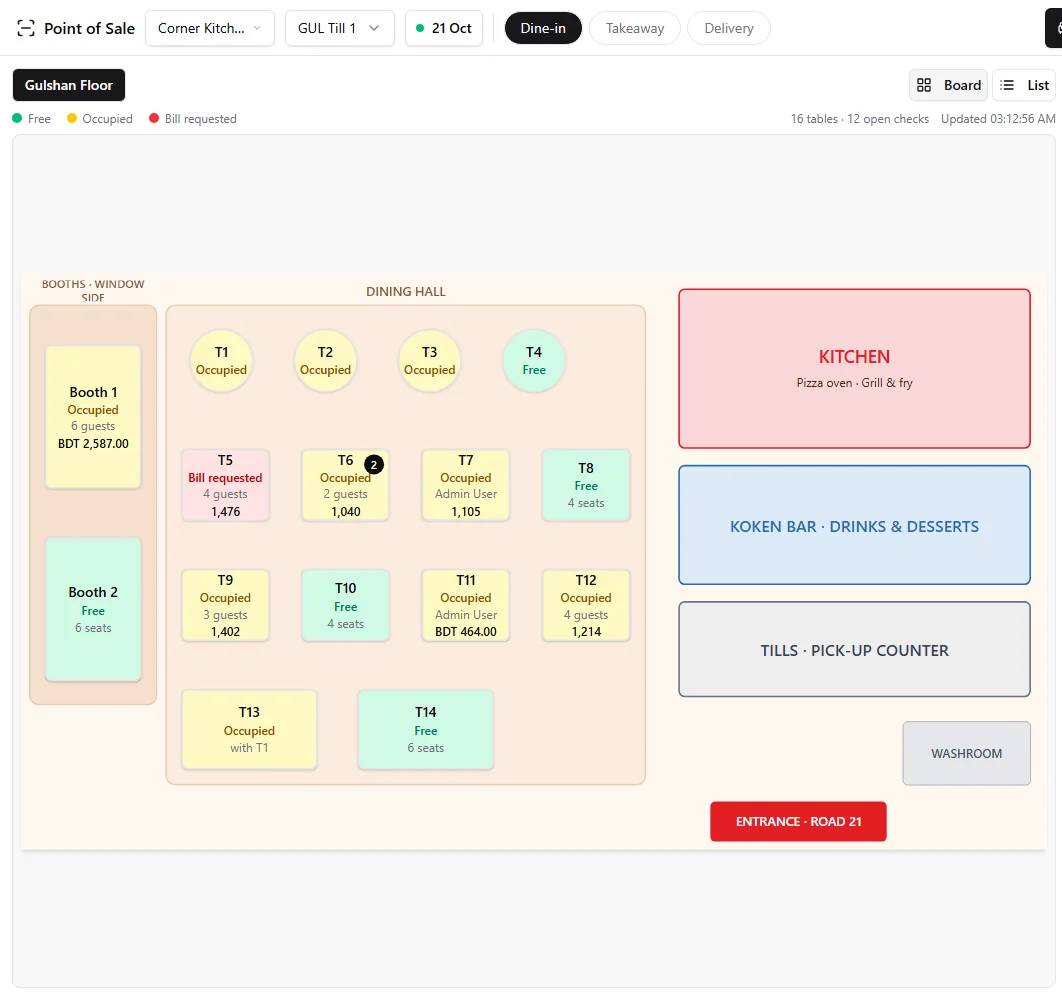Open occupied Booth 1 table
This screenshot has width=1062, height=1000.
(x=93, y=417)
